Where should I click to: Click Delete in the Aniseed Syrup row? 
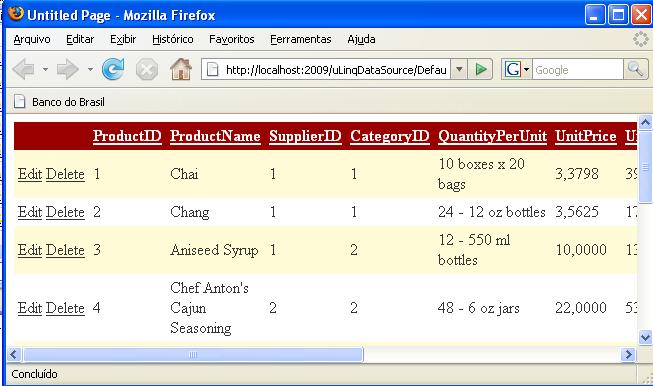tap(65, 250)
